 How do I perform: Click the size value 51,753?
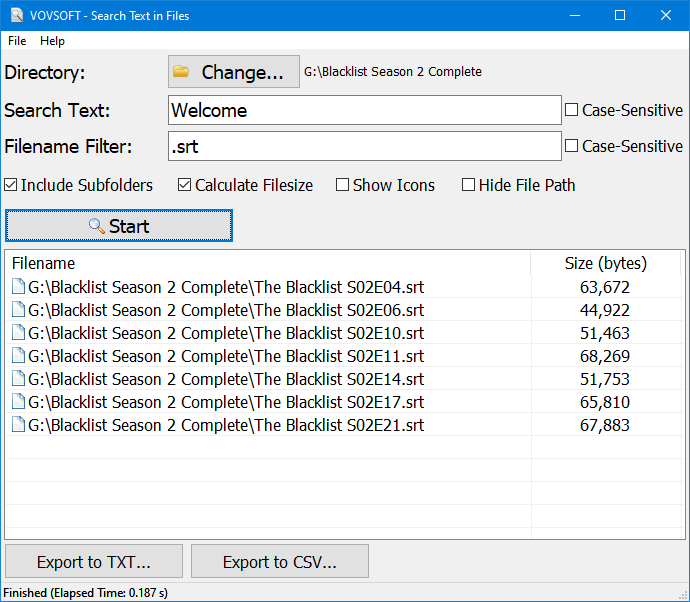pos(605,379)
